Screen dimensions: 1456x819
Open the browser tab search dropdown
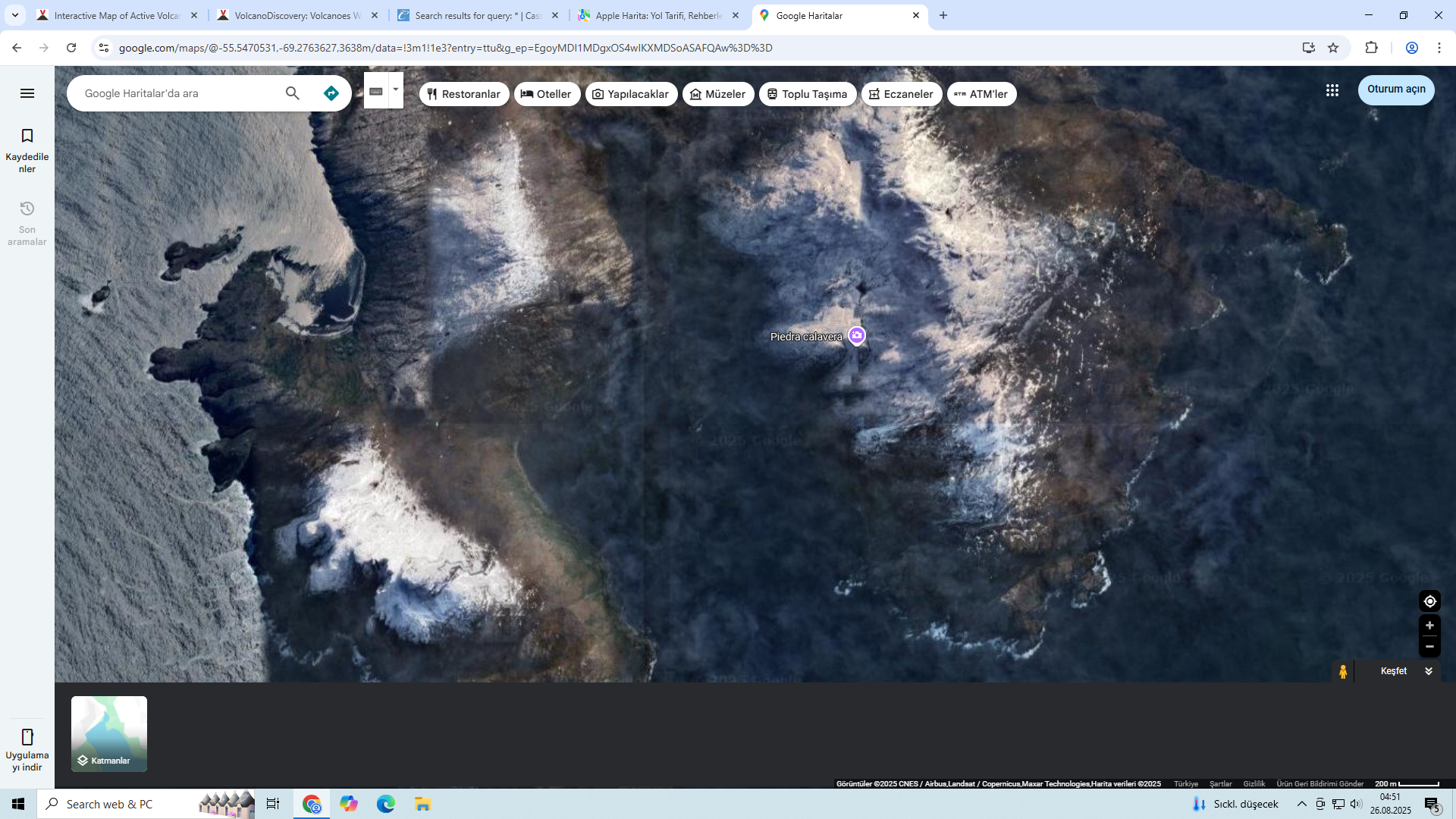tap(14, 15)
